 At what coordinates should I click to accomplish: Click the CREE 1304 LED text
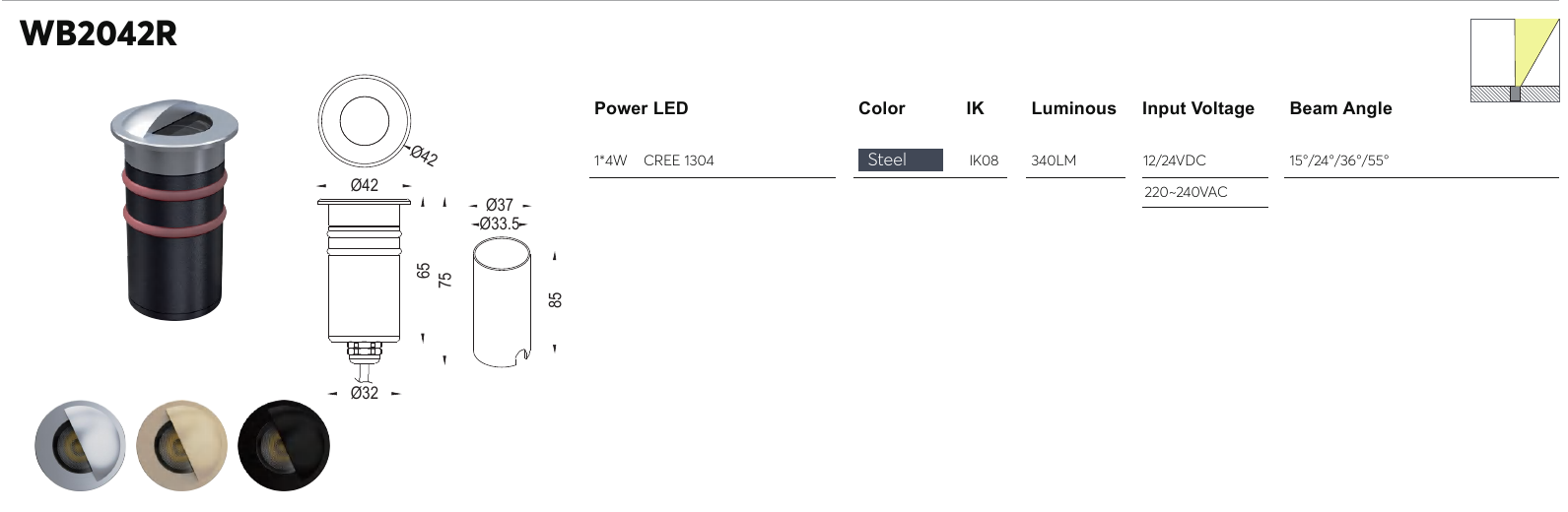pos(678,160)
